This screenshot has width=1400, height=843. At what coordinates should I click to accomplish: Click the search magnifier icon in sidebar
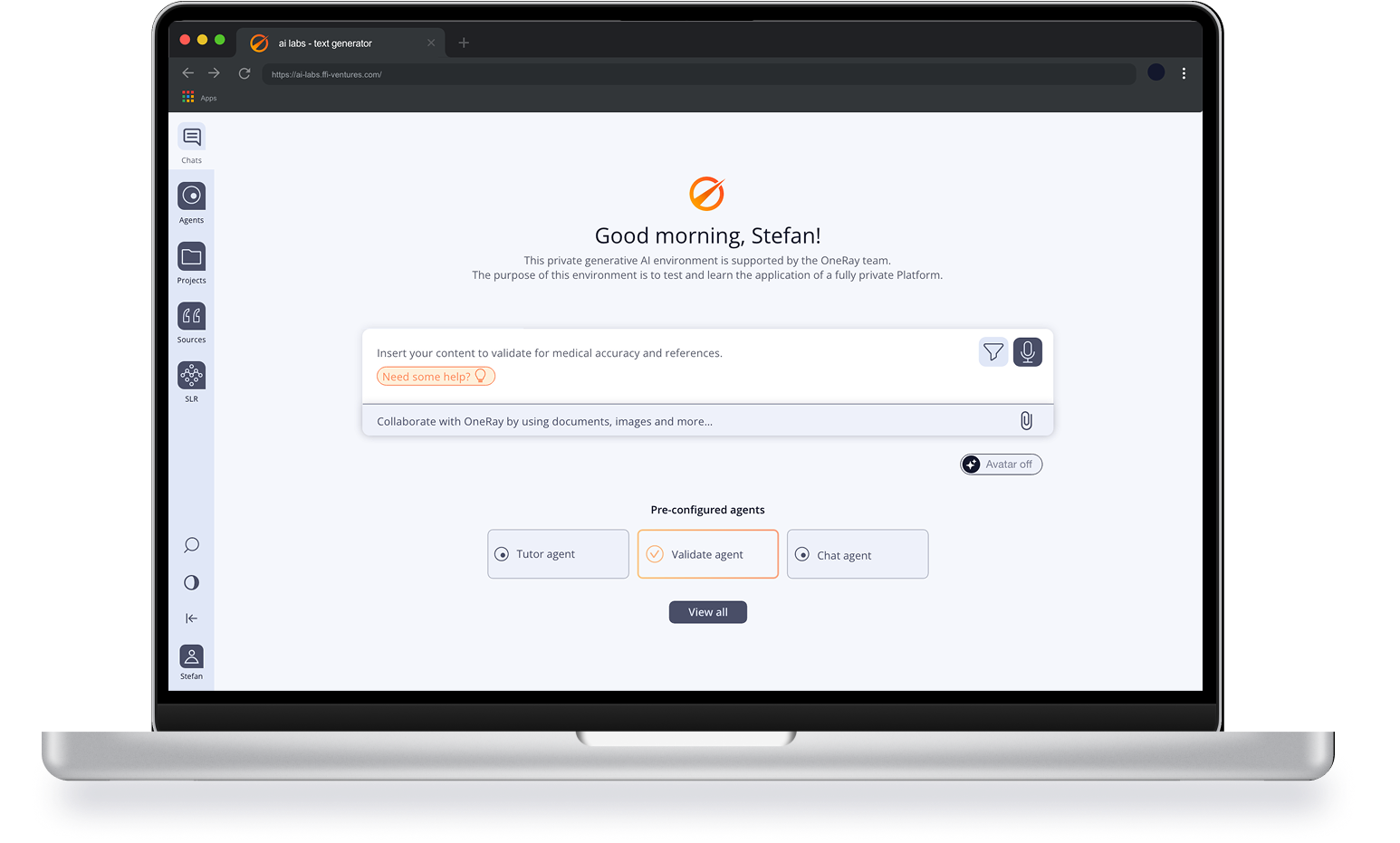tap(191, 545)
